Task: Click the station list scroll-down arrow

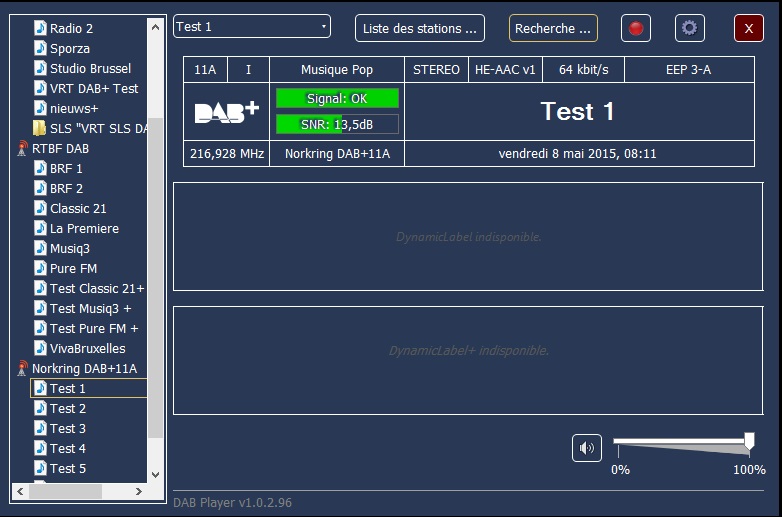Action: (155, 474)
